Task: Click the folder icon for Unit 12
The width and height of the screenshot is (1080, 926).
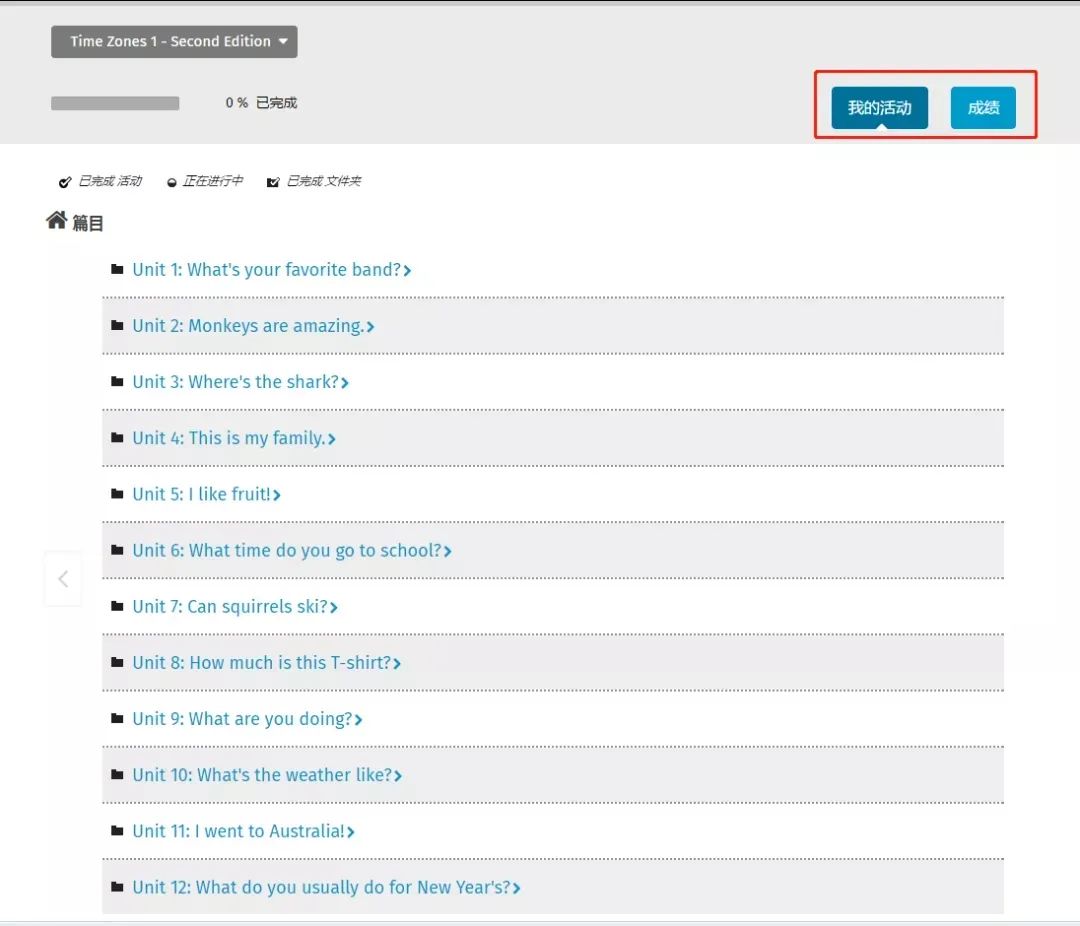Action: [117, 887]
